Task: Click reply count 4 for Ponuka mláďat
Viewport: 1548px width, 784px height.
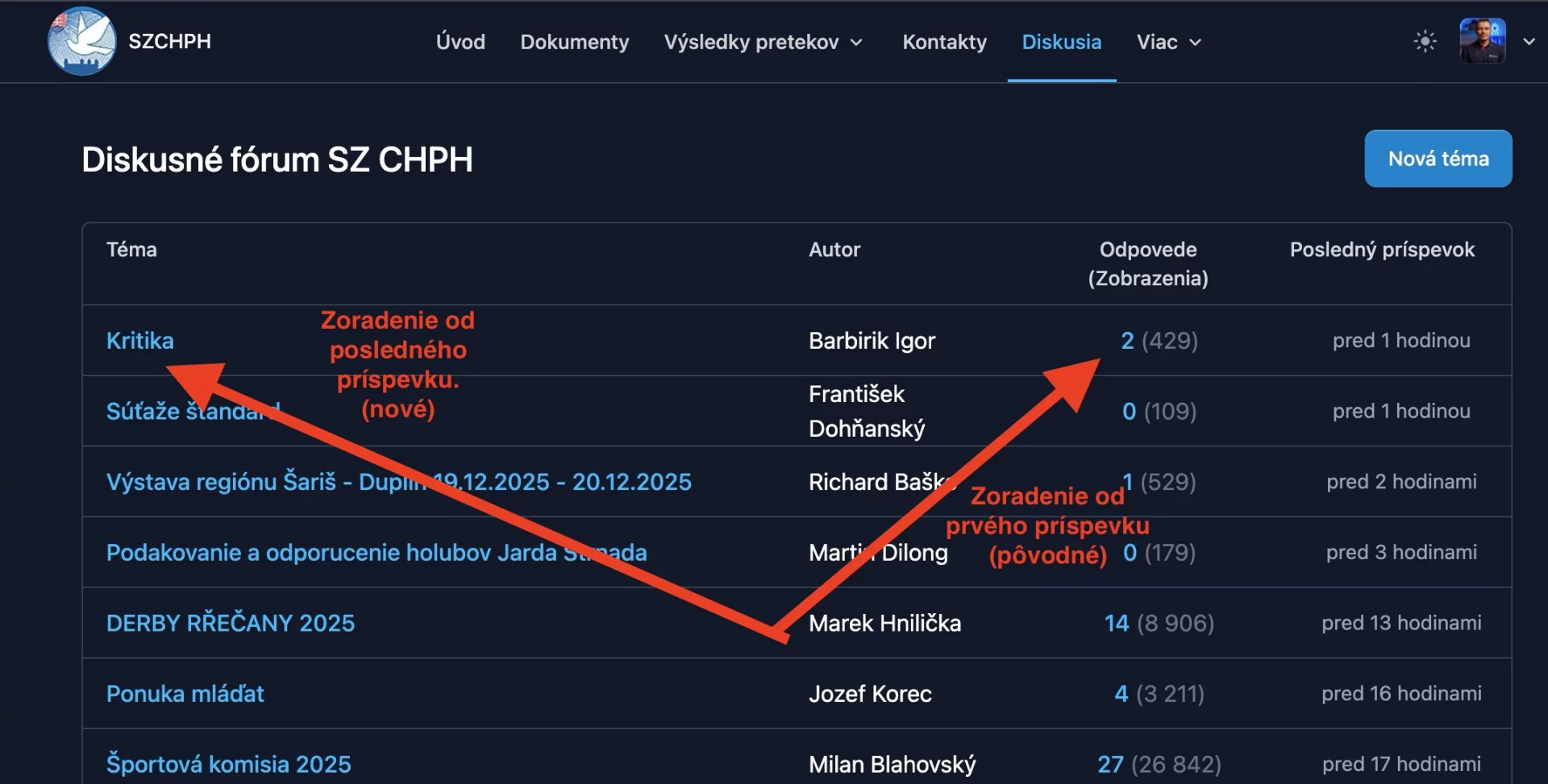Action: point(1121,694)
